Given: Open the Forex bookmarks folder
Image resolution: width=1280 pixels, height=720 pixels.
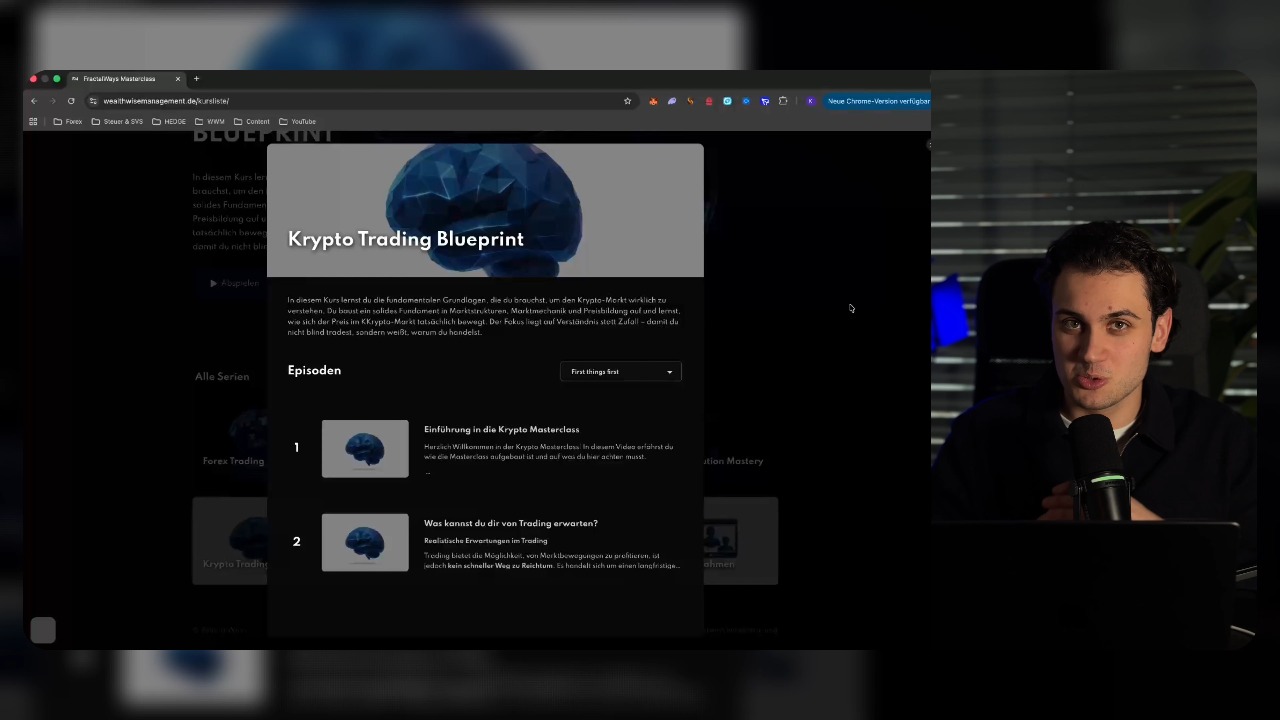Looking at the screenshot, I should pyautogui.click(x=67, y=122).
